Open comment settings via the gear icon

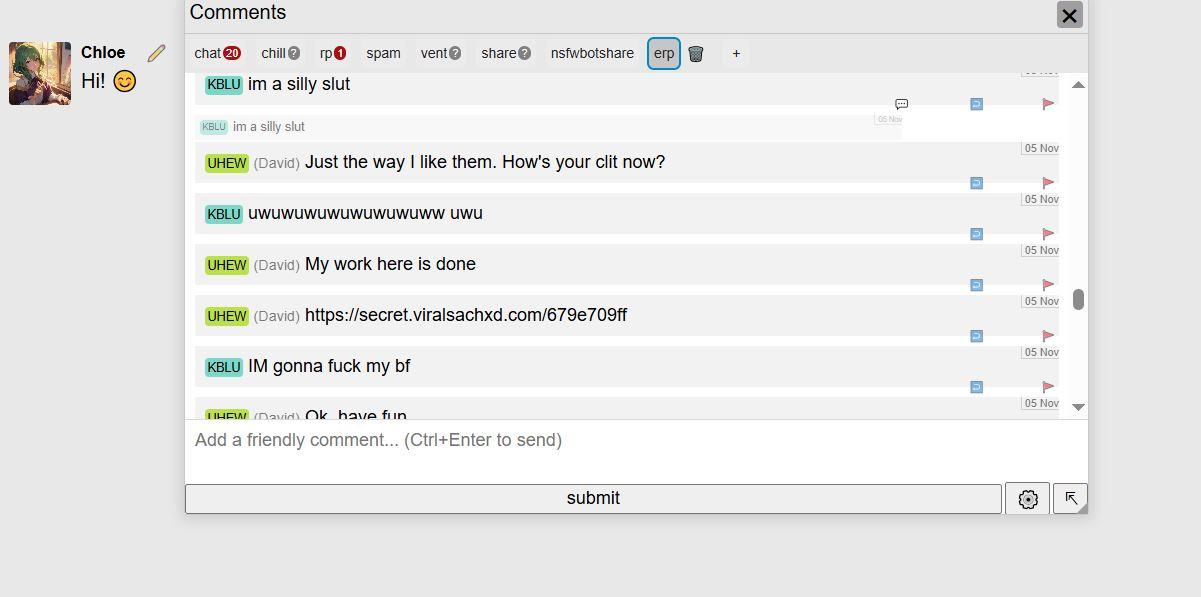[x=1027, y=499]
